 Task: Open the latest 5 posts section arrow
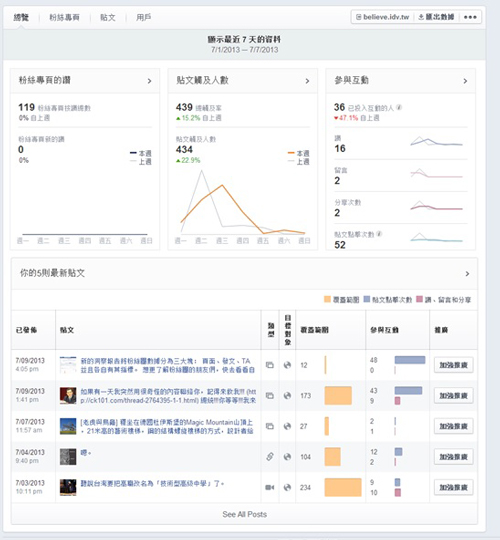click(467, 273)
